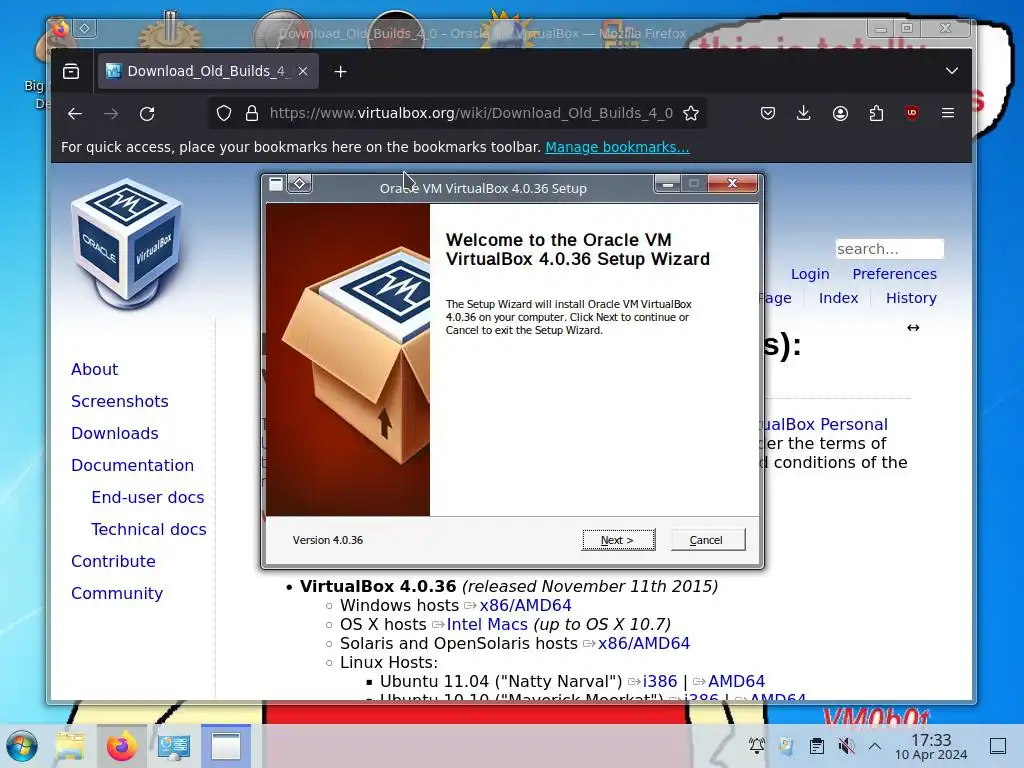The height and width of the screenshot is (768, 1024).
Task: Switch to setup window taskbar button
Action: pos(226,746)
